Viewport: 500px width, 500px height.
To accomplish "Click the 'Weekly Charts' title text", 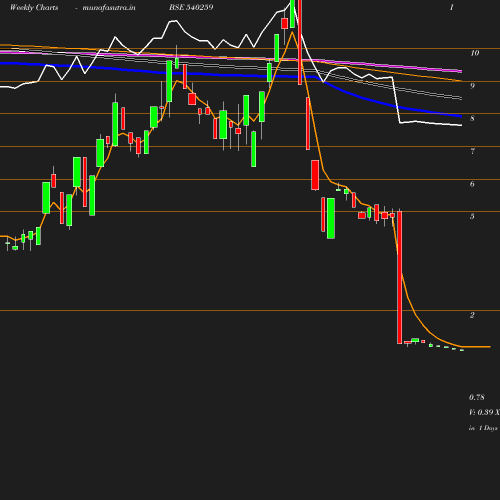I will tap(34, 7).
